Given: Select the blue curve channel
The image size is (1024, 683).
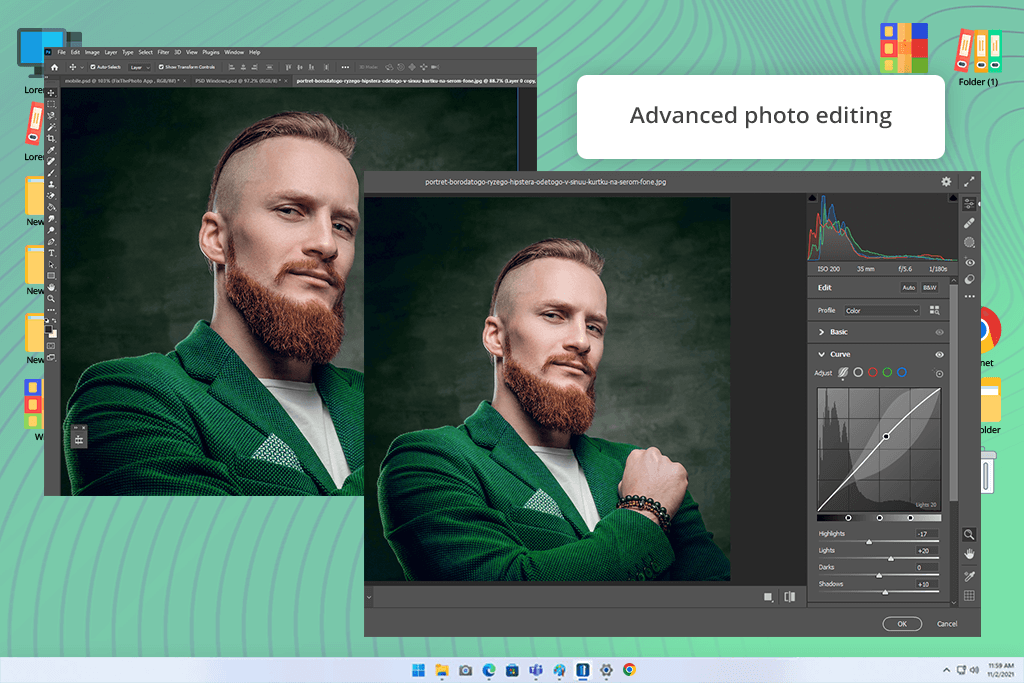Looking at the screenshot, I should [x=902, y=372].
